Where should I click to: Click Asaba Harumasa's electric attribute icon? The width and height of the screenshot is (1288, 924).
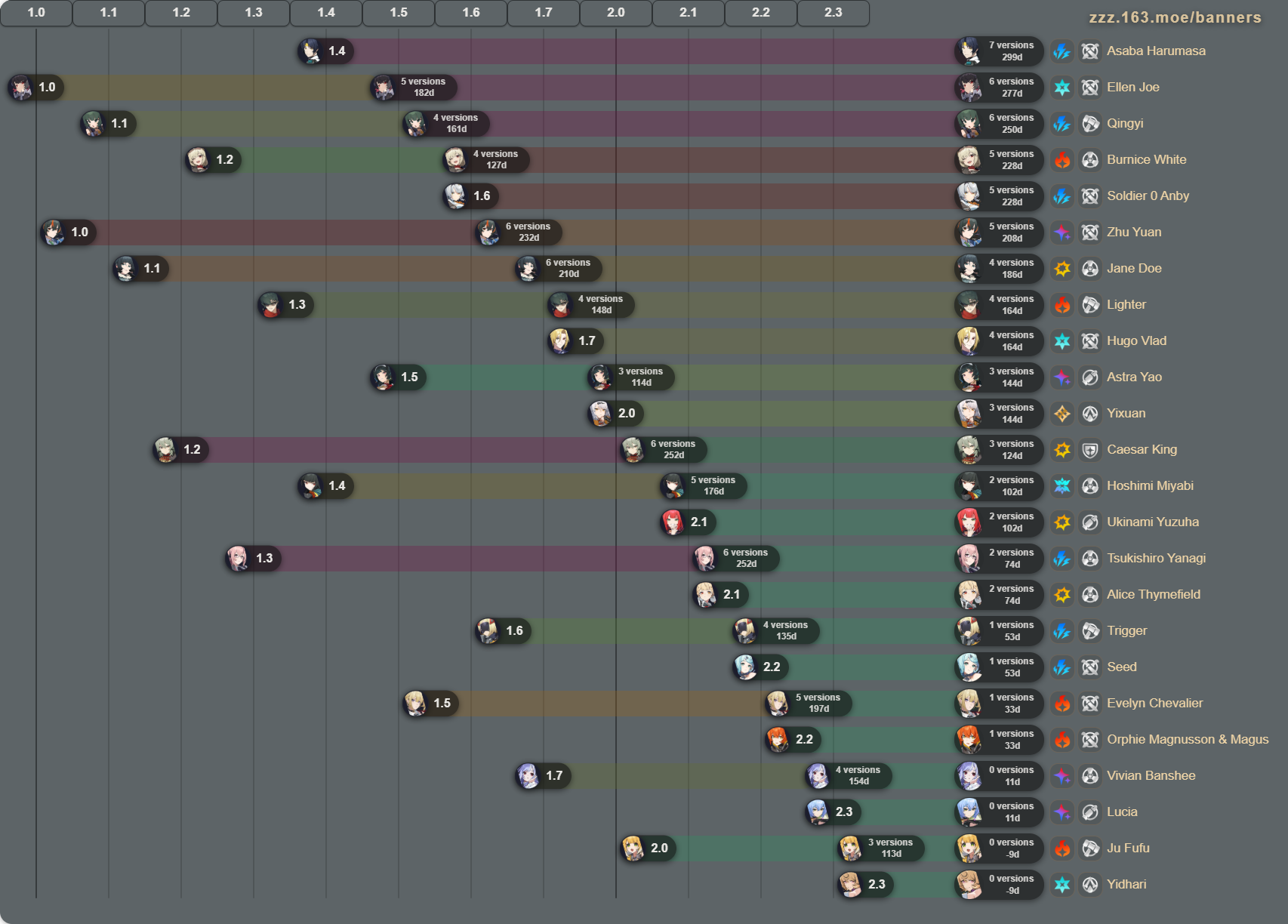[1062, 51]
